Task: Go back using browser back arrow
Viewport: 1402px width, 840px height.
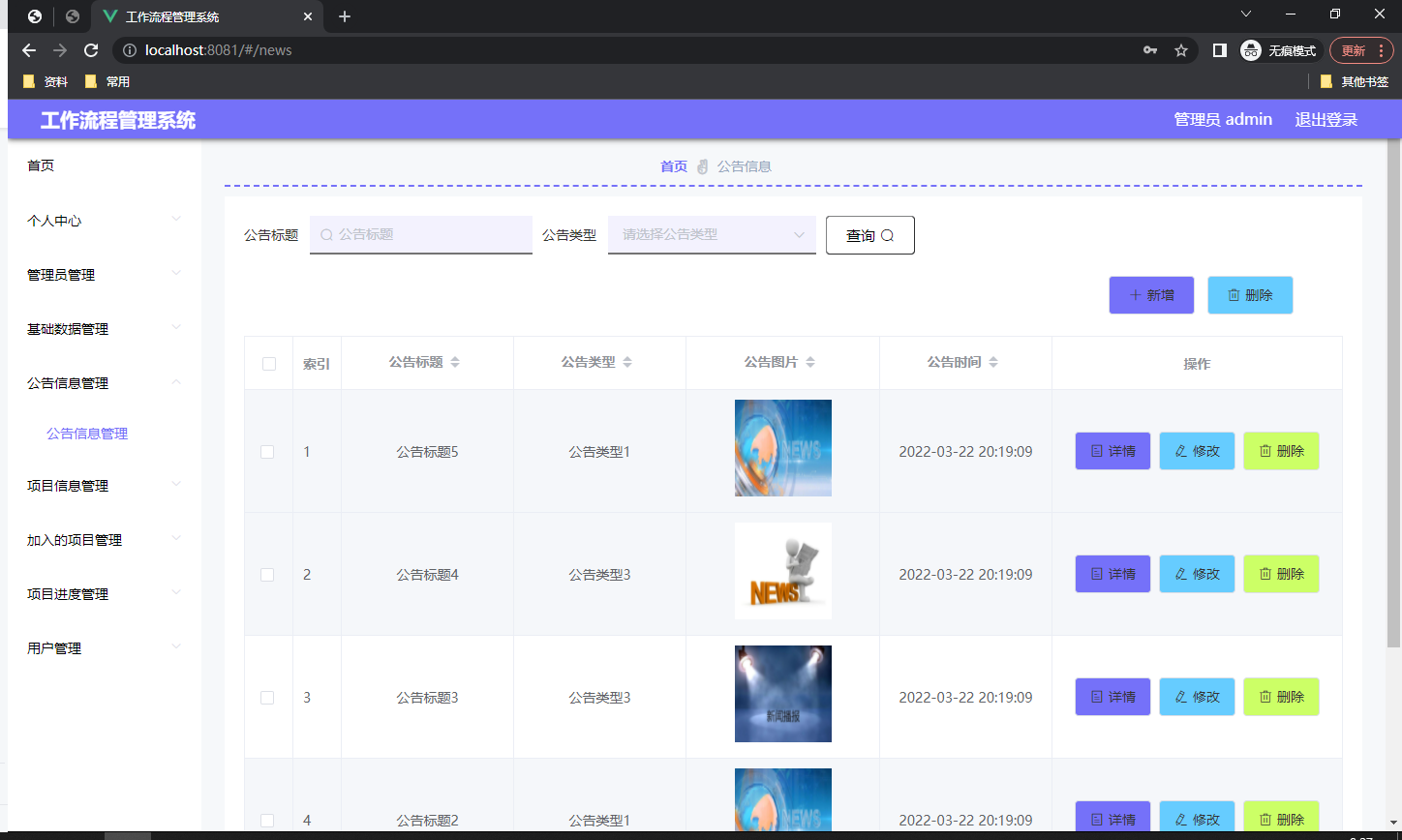Action: pyautogui.click(x=29, y=50)
